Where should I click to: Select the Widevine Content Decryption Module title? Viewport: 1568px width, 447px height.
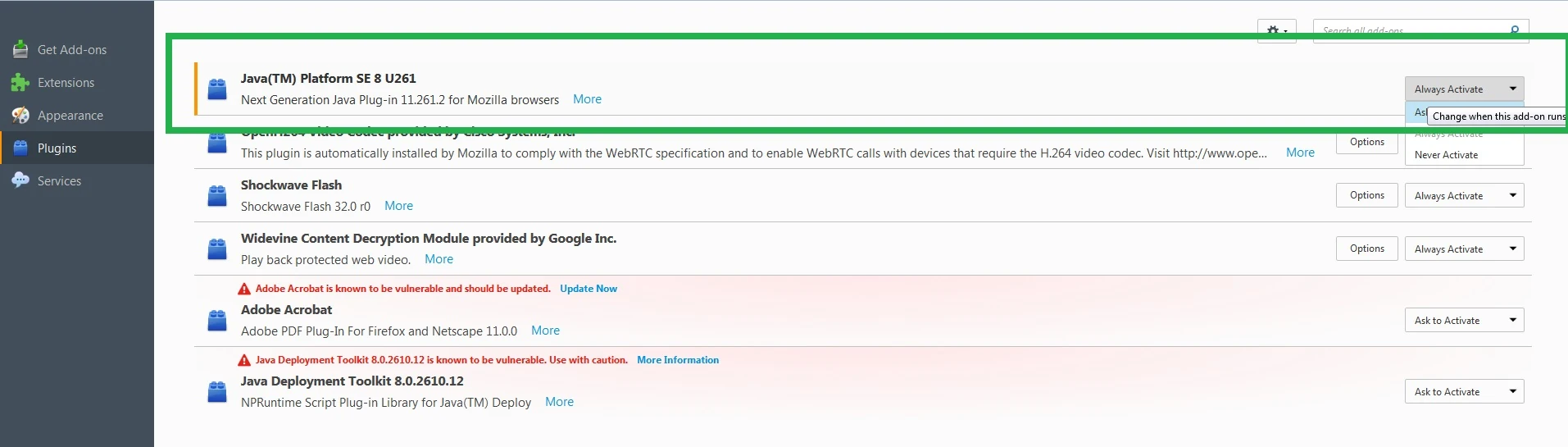(x=429, y=239)
